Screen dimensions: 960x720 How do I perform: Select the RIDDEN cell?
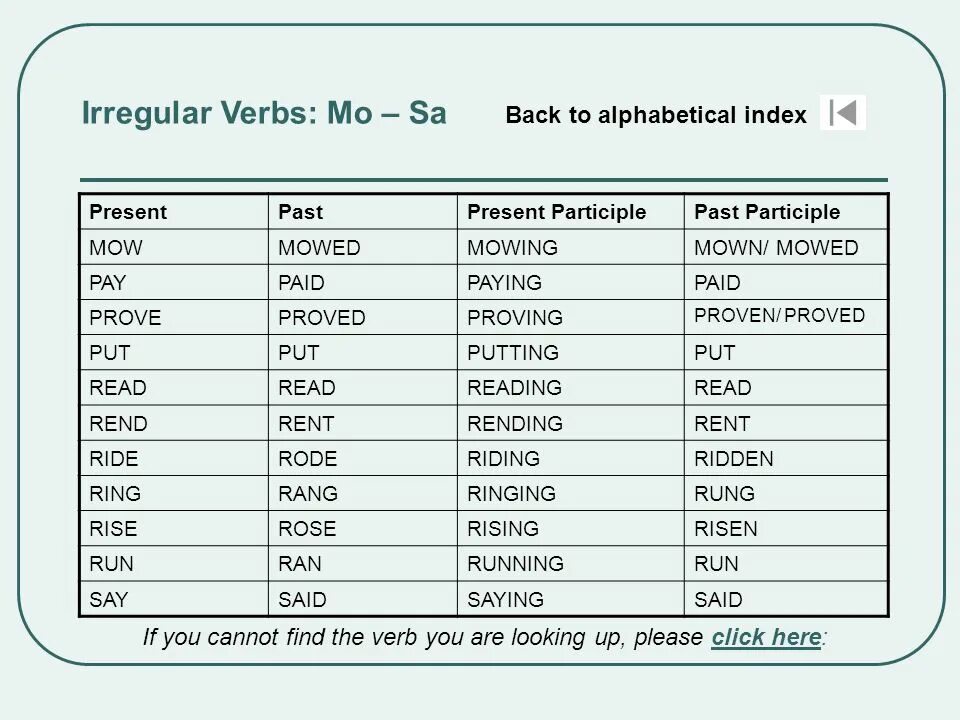point(786,458)
